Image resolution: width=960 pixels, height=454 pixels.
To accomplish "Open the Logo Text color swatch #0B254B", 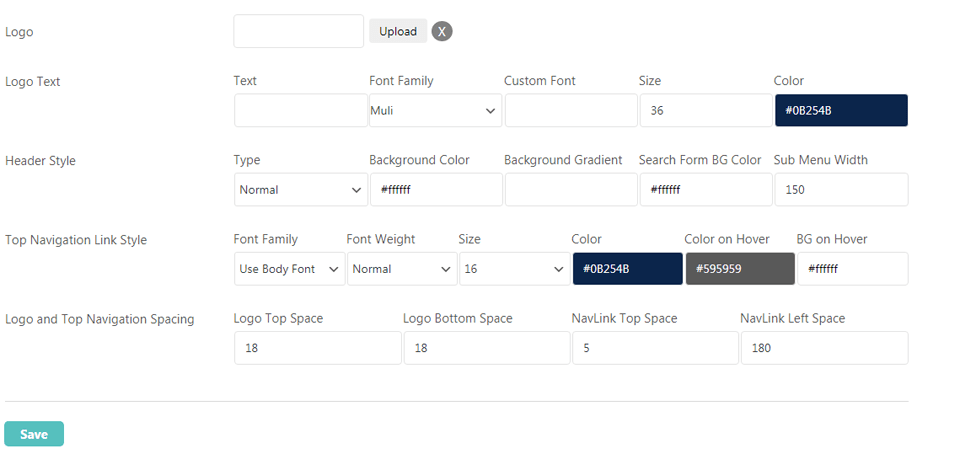I will tap(841, 110).
